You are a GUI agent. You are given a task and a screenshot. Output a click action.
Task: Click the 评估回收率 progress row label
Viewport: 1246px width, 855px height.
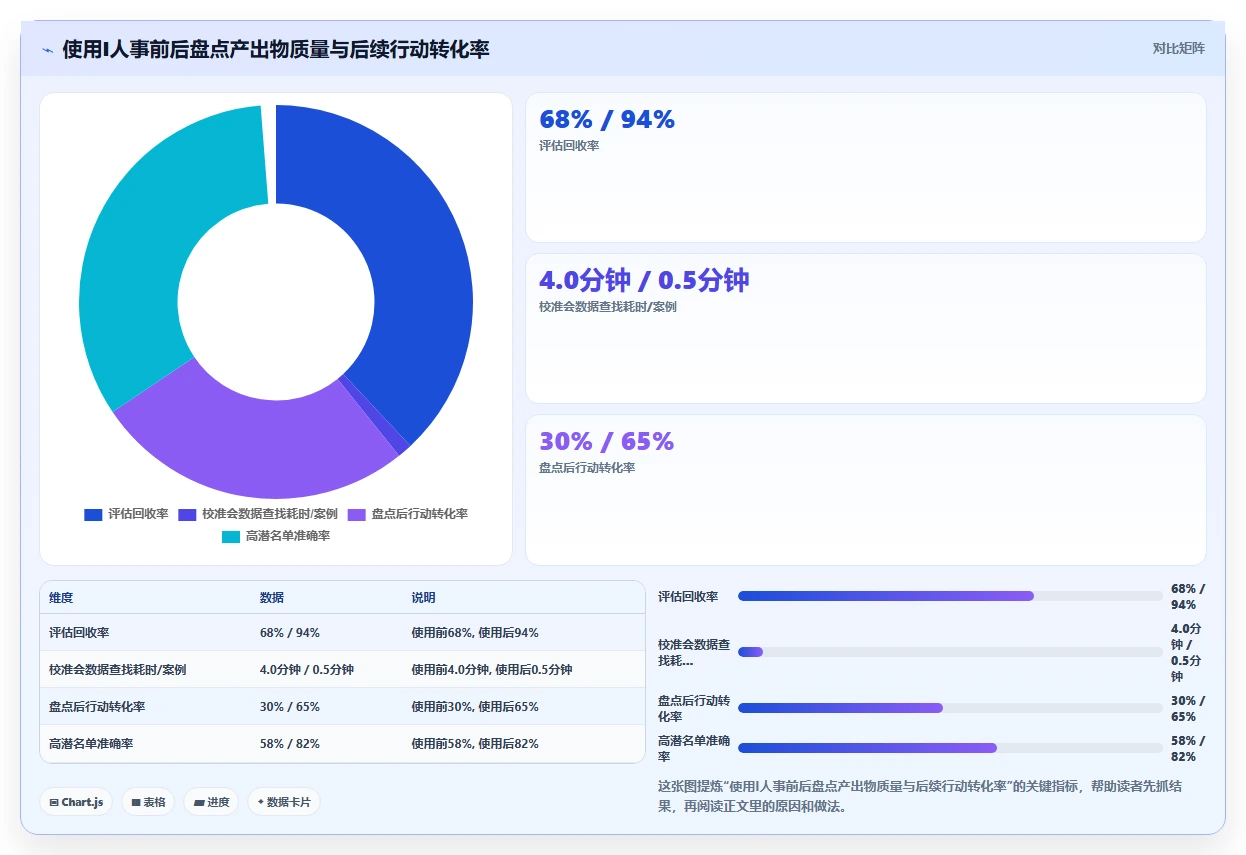688,597
